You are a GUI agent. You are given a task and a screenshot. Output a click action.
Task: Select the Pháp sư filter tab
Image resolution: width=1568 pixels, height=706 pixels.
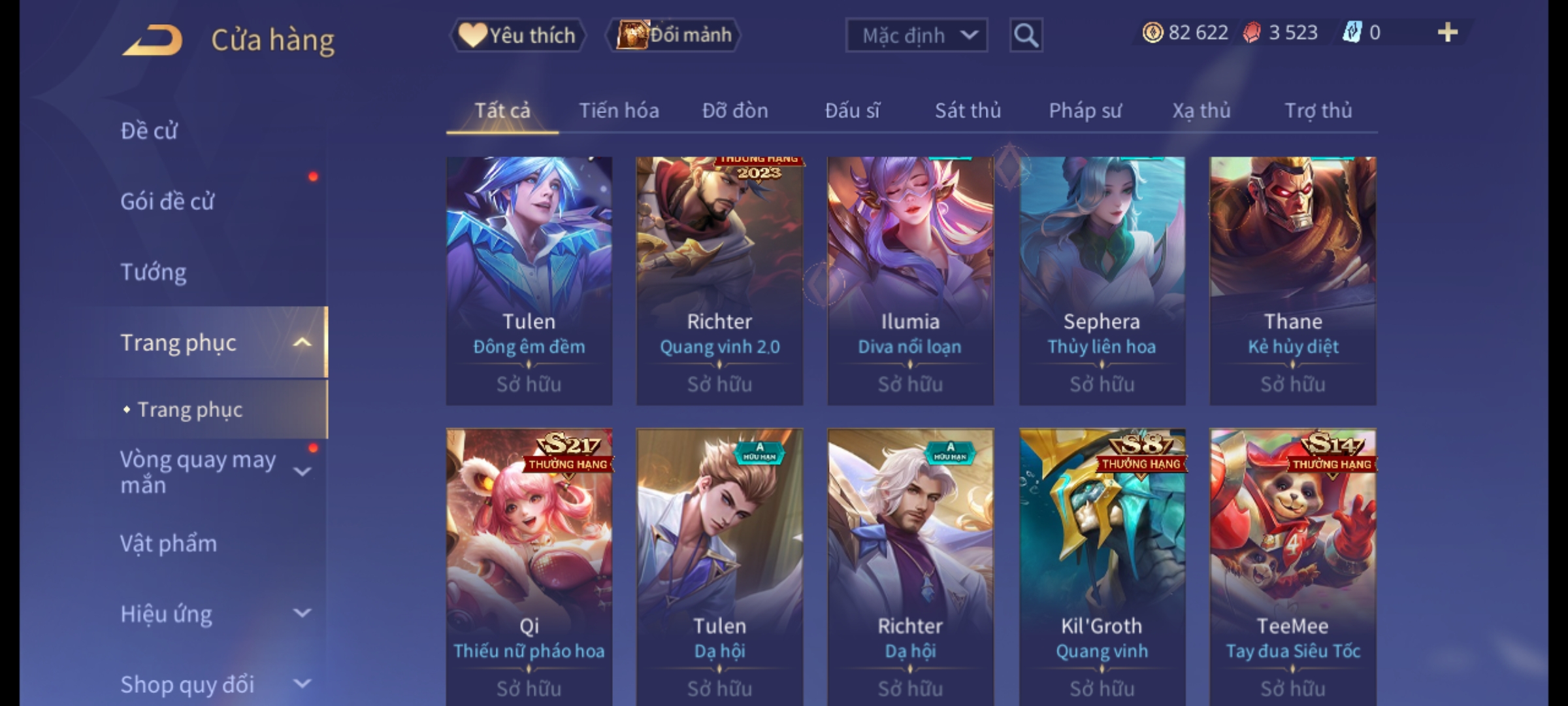click(1085, 110)
